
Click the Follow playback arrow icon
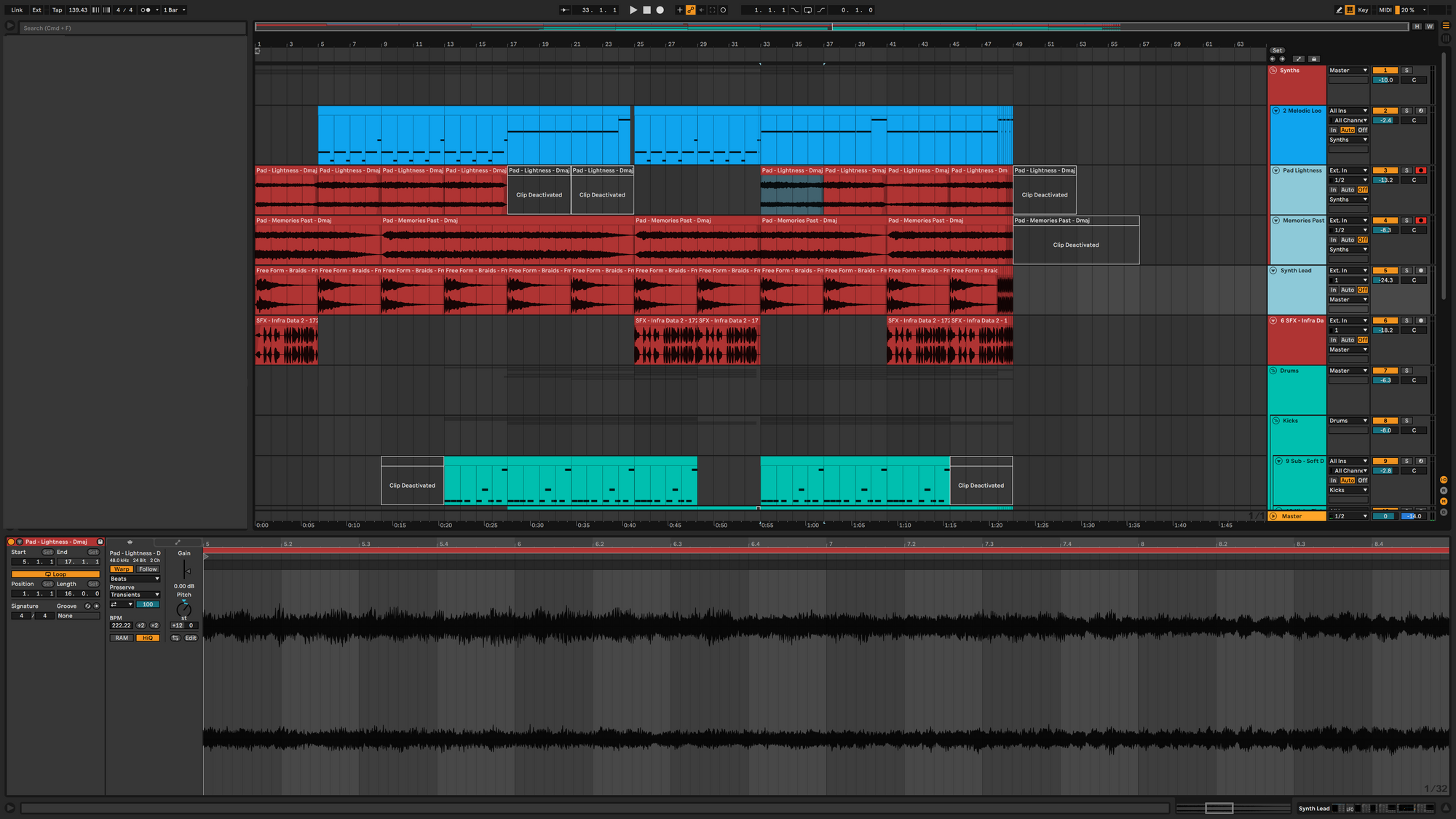coord(565,10)
